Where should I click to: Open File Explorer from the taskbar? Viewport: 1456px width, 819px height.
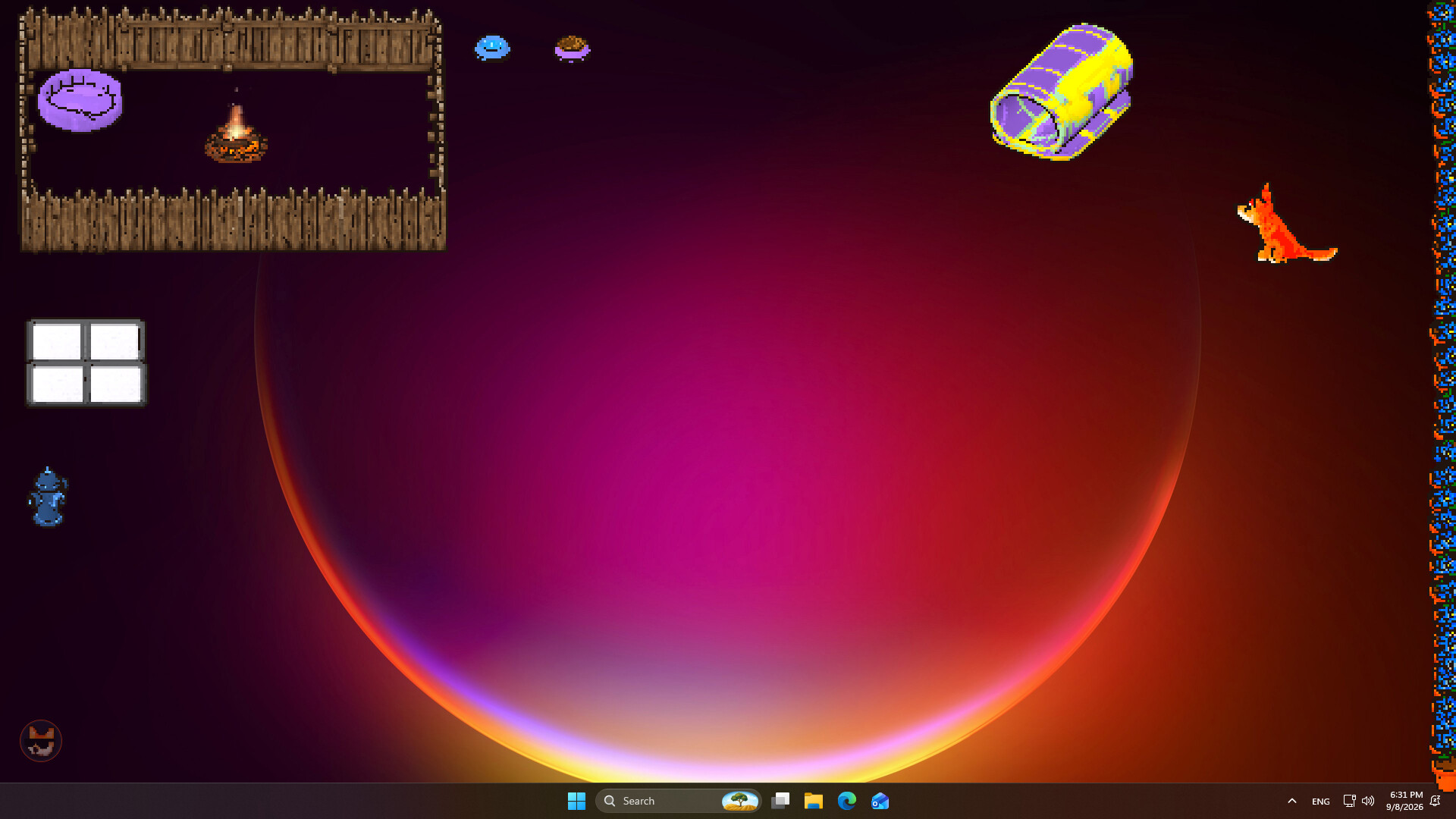point(814,801)
